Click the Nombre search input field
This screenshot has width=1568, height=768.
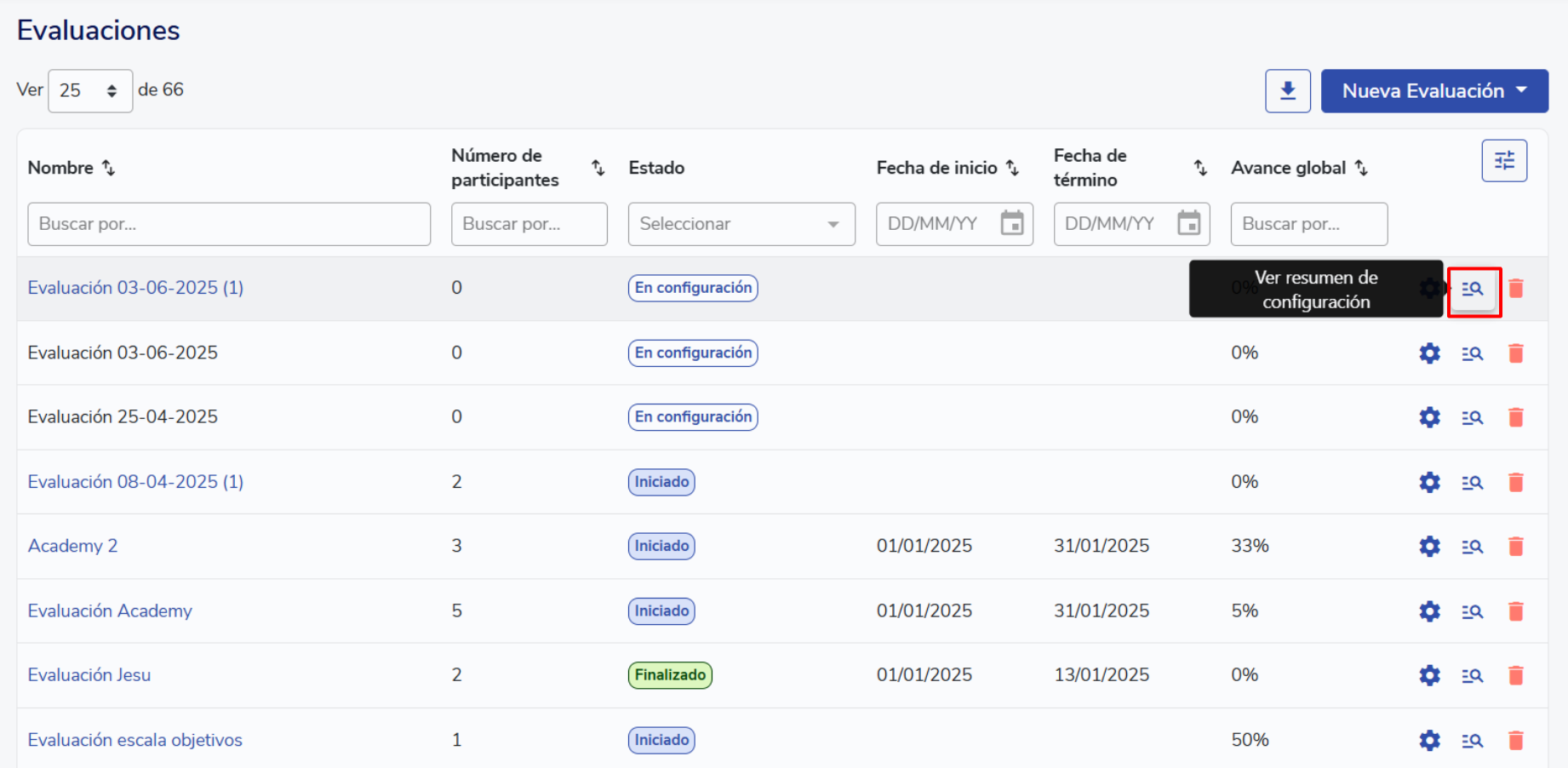point(228,224)
